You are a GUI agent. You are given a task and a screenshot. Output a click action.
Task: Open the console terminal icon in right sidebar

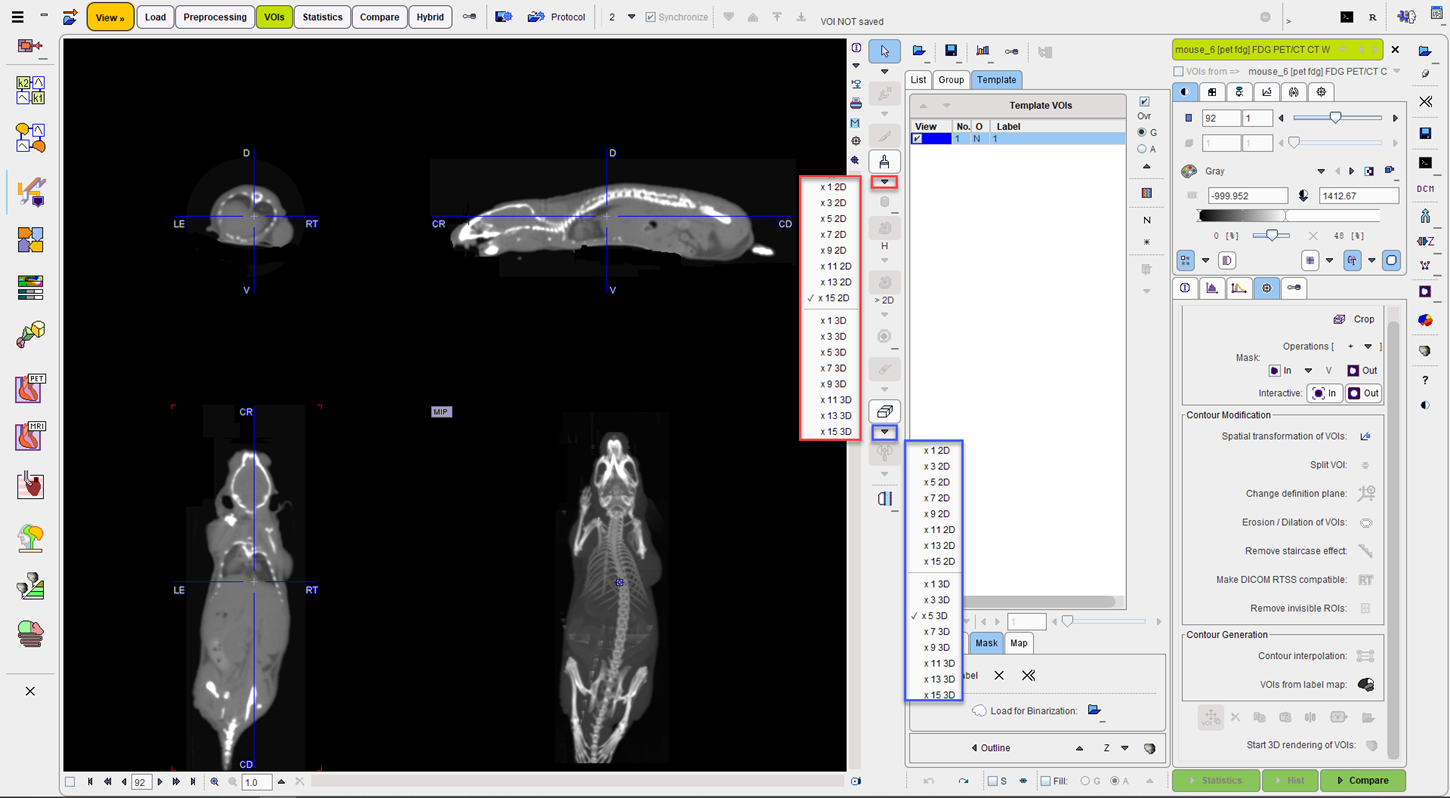[x=1425, y=162]
